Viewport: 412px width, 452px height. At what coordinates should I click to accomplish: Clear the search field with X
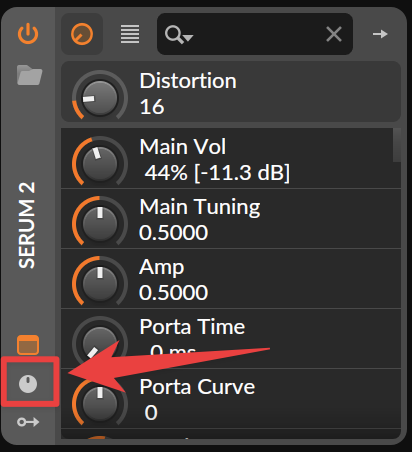(334, 34)
